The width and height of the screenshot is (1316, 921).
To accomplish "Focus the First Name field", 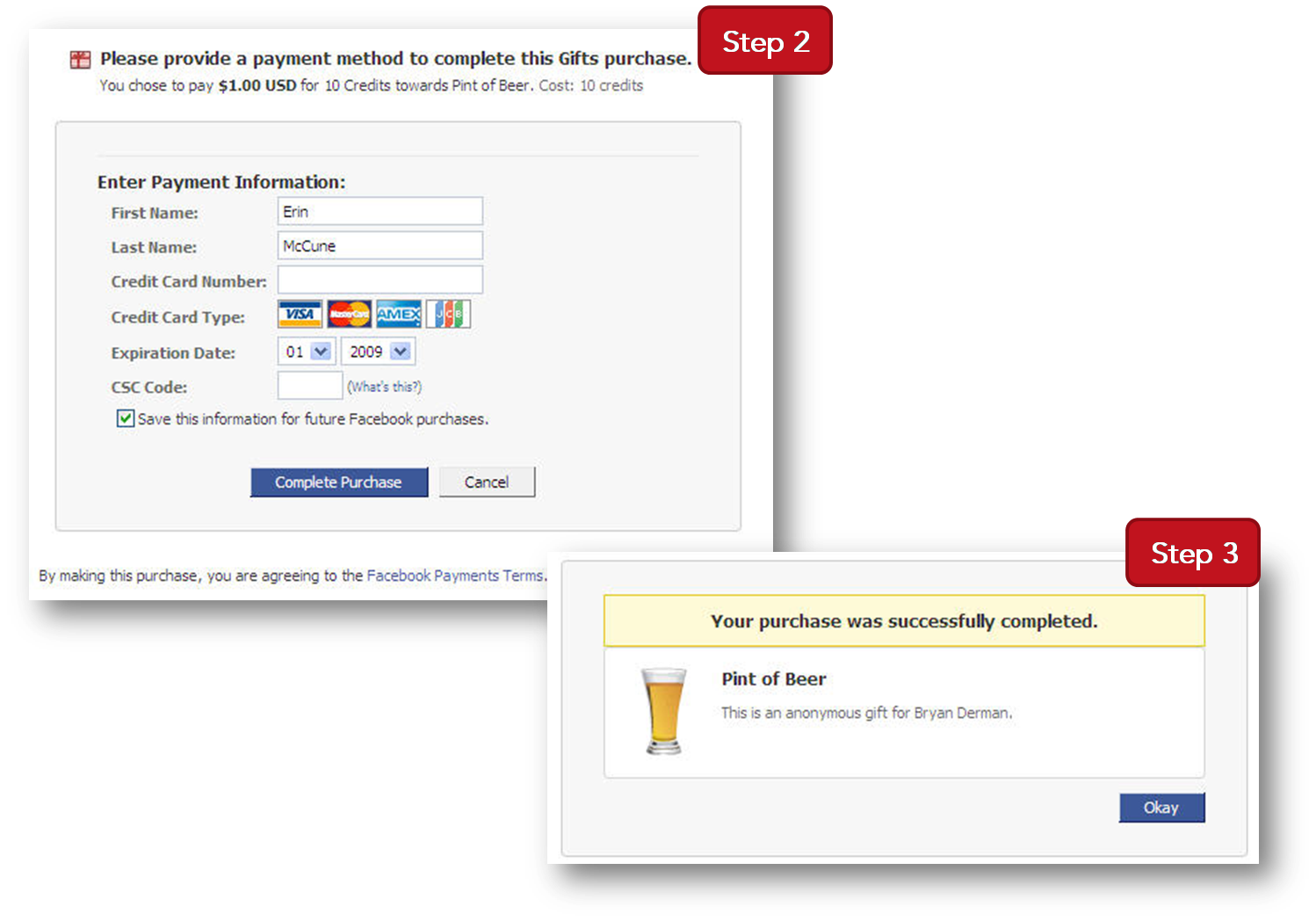I will (380, 211).
